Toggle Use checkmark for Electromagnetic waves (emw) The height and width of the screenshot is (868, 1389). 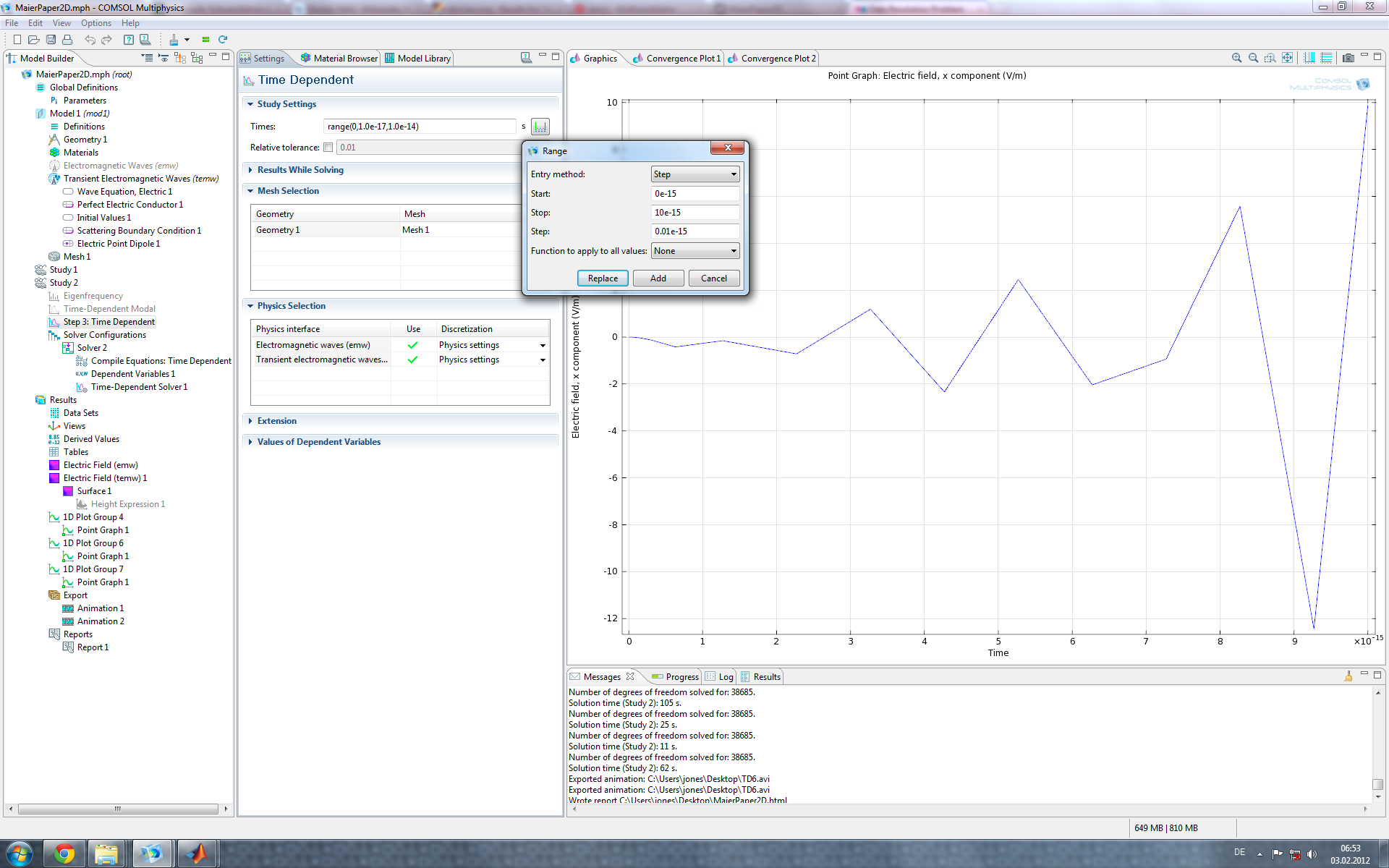coord(412,345)
